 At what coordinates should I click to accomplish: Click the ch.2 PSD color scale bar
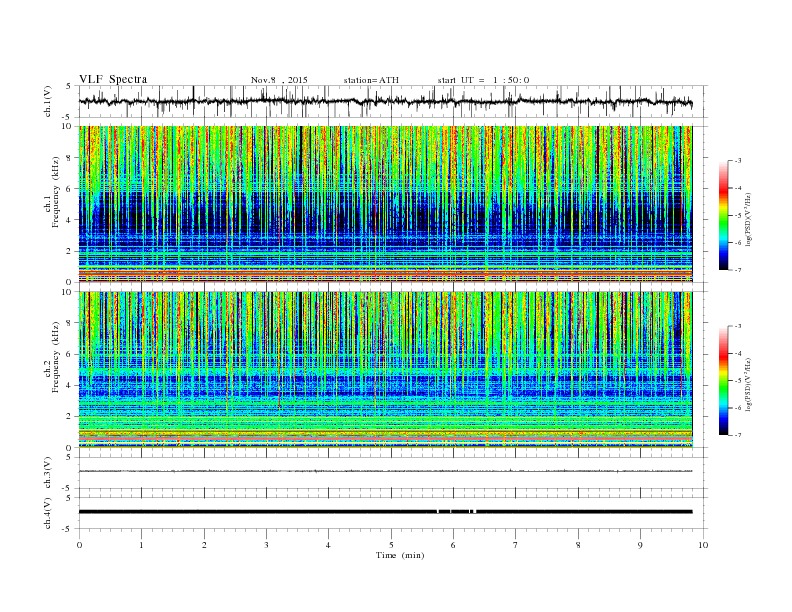tap(724, 381)
